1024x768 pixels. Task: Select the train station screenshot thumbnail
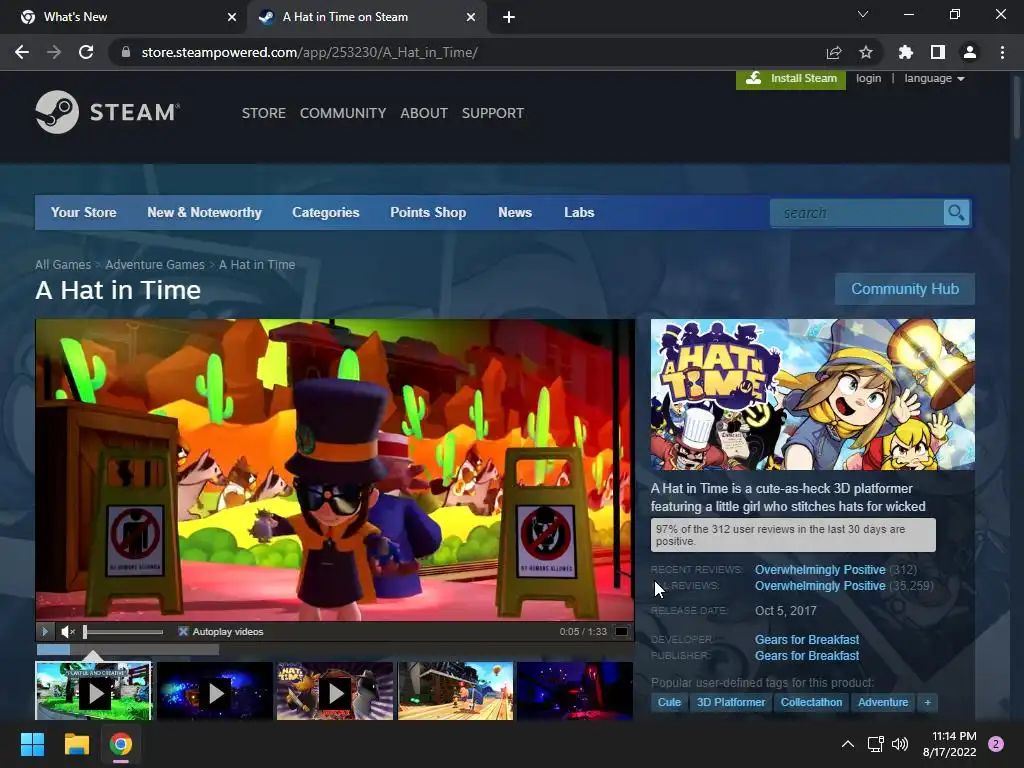tap(456, 691)
